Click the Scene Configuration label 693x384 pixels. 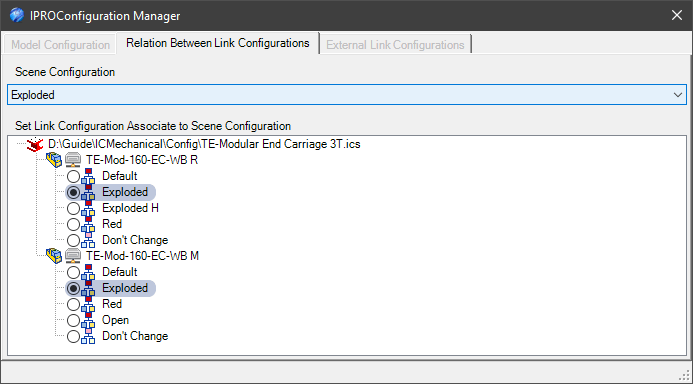pos(65,72)
